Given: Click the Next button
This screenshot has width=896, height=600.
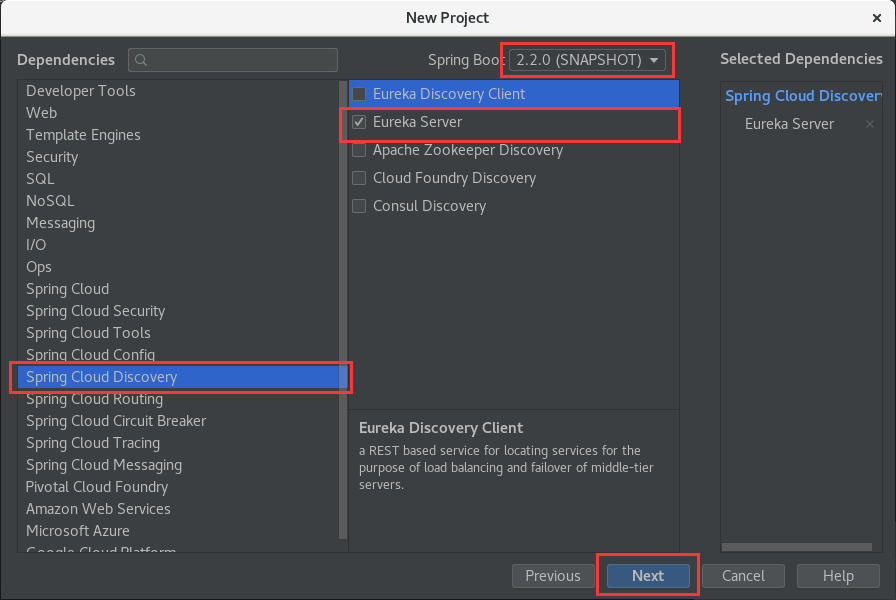Looking at the screenshot, I should pyautogui.click(x=648, y=576).
